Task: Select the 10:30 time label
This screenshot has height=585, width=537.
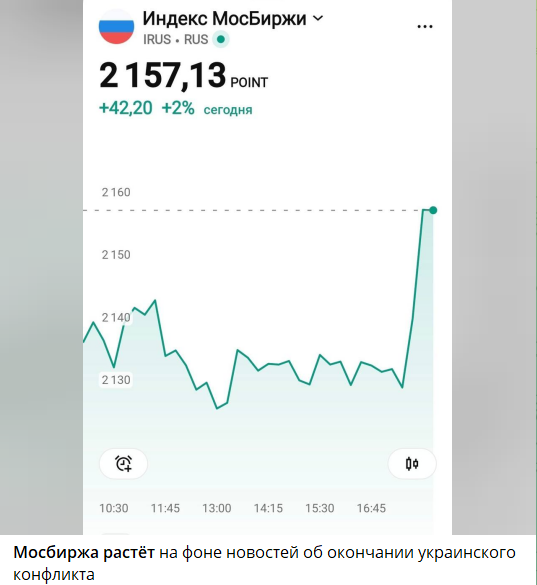Action: [114, 508]
